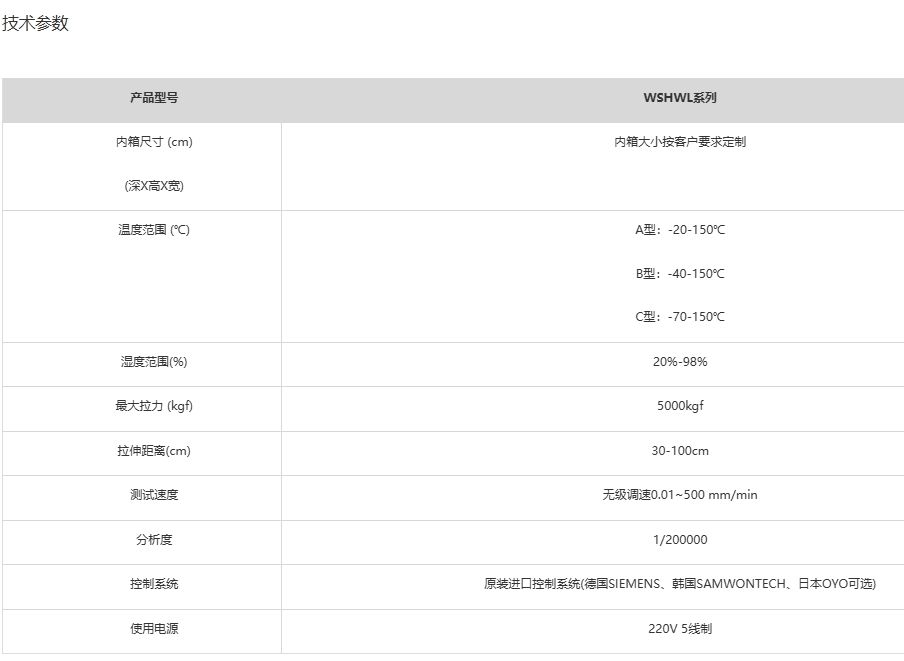The height and width of the screenshot is (661, 904).
Task: Click the 原装进口控制系统 description text
Action: coord(679,584)
